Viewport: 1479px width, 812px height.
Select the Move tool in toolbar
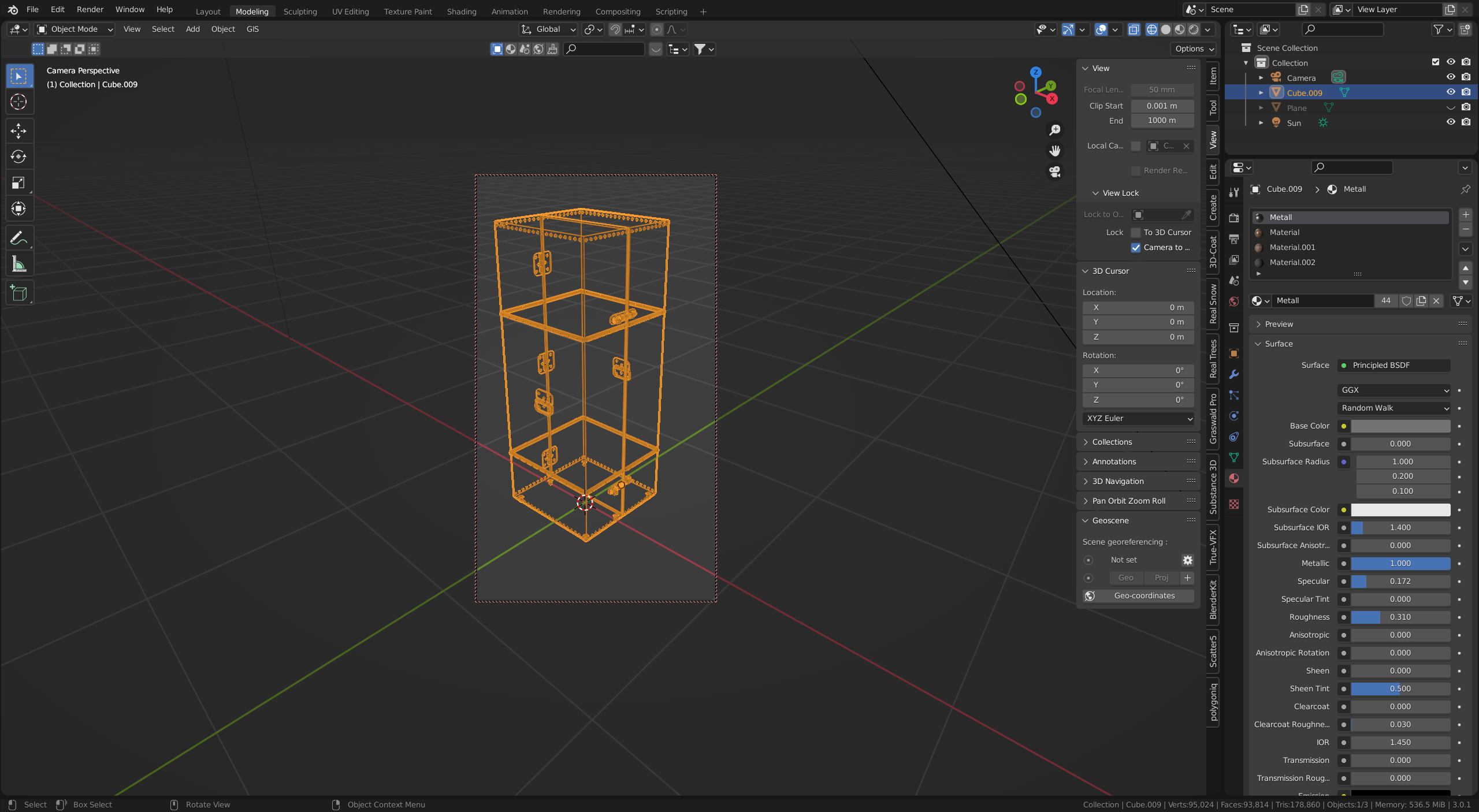(x=18, y=131)
